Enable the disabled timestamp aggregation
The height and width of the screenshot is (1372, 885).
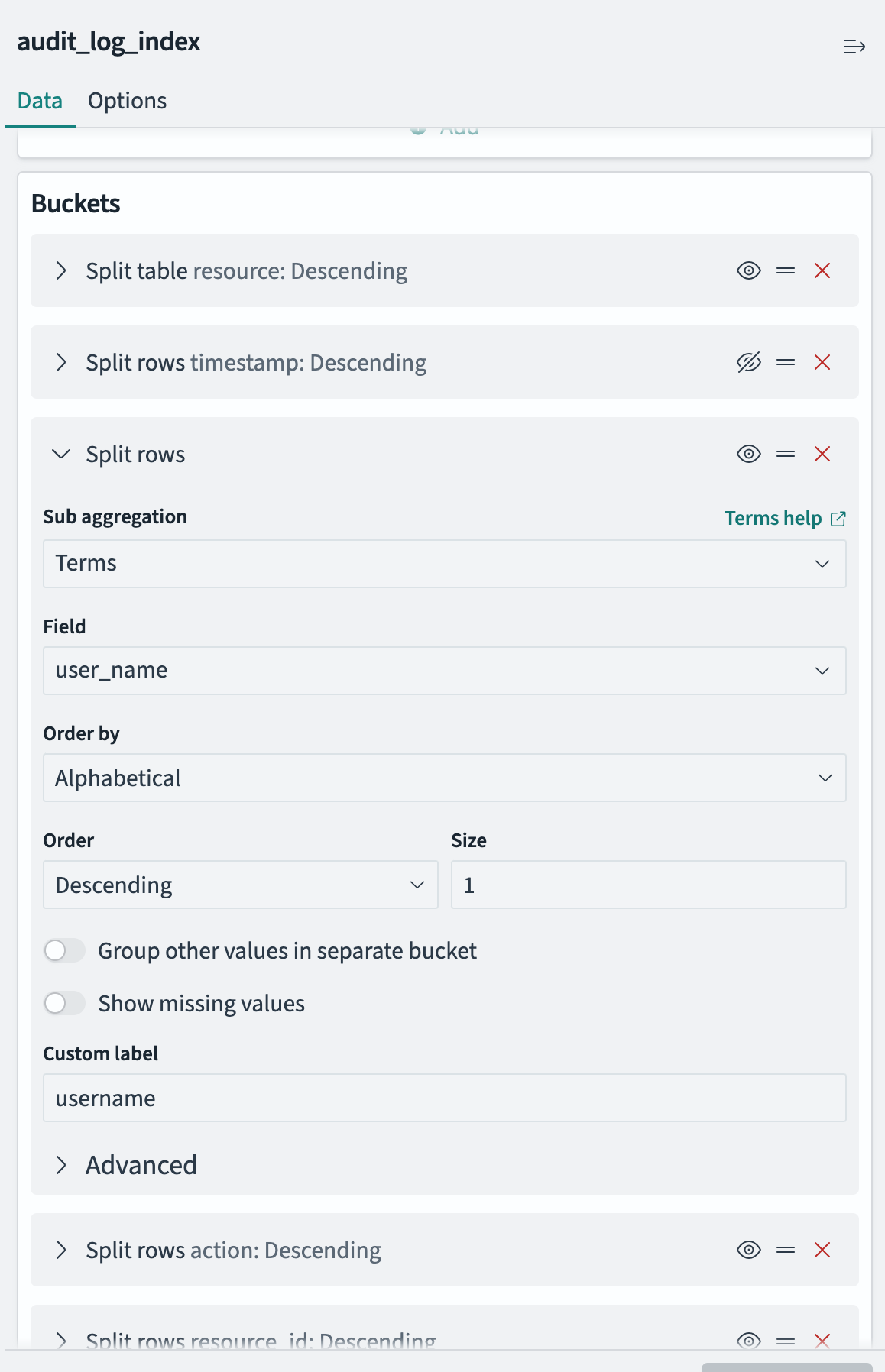tap(749, 362)
